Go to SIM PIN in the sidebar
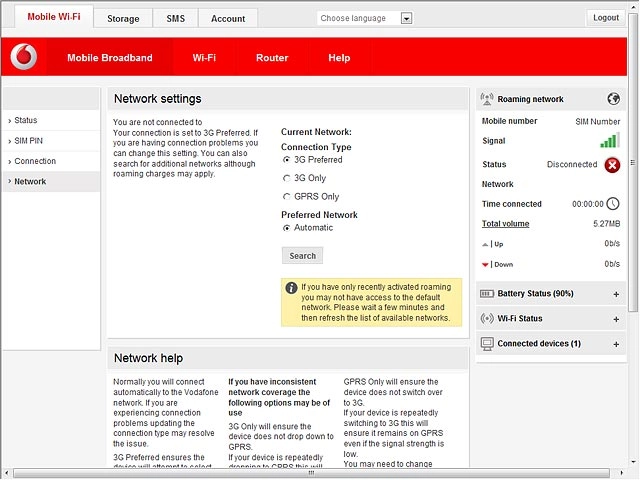The height and width of the screenshot is (480, 640). click(x=51, y=141)
